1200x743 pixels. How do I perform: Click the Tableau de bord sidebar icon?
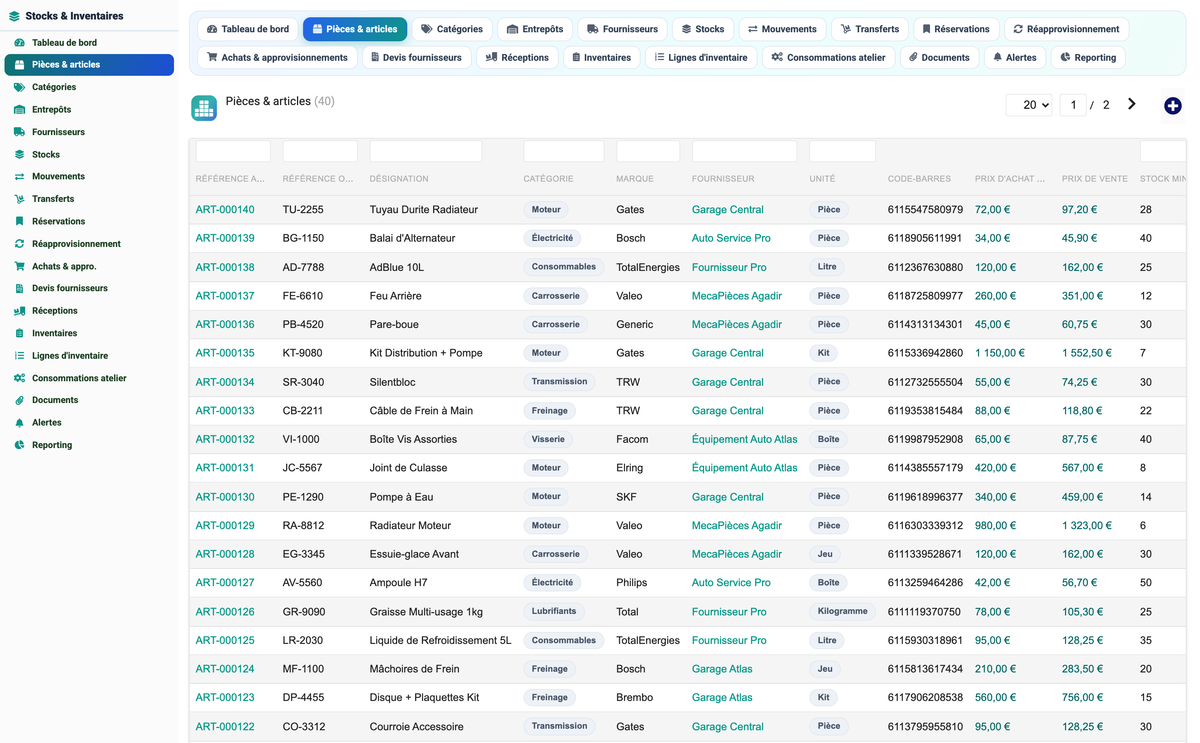point(19,43)
